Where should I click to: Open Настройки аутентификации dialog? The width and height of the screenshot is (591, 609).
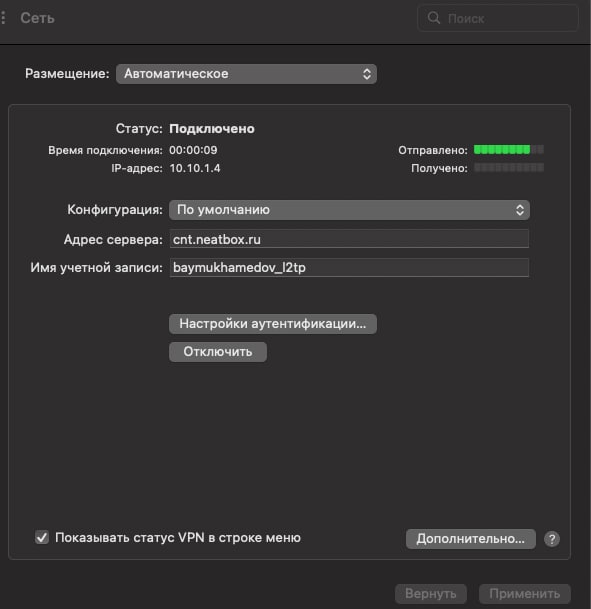pyautogui.click(x=273, y=324)
